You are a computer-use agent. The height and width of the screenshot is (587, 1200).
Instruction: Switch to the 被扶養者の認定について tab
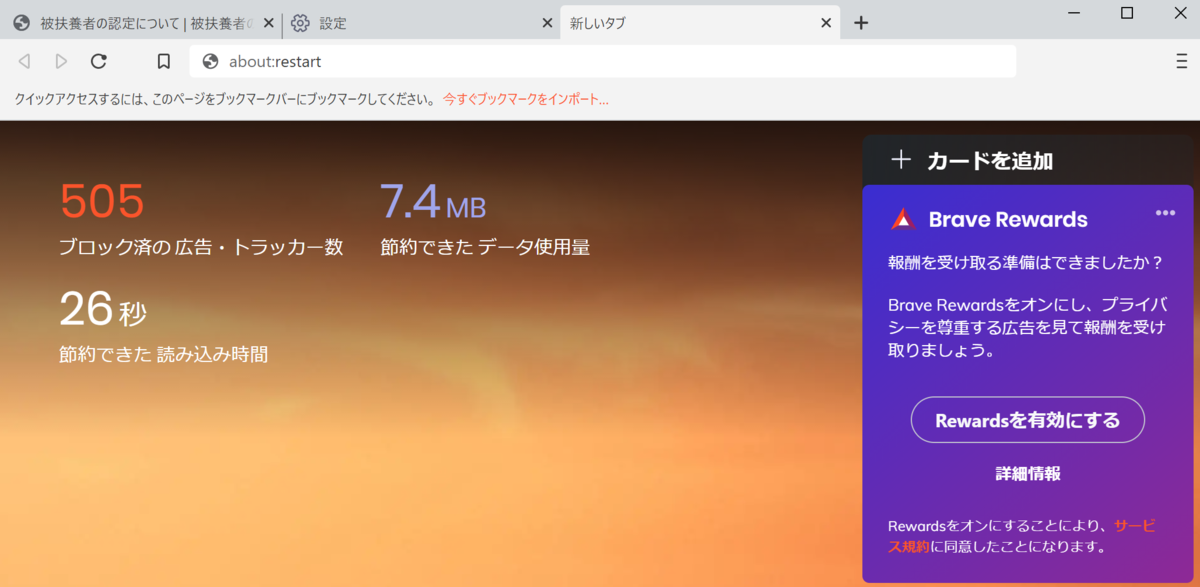141,23
